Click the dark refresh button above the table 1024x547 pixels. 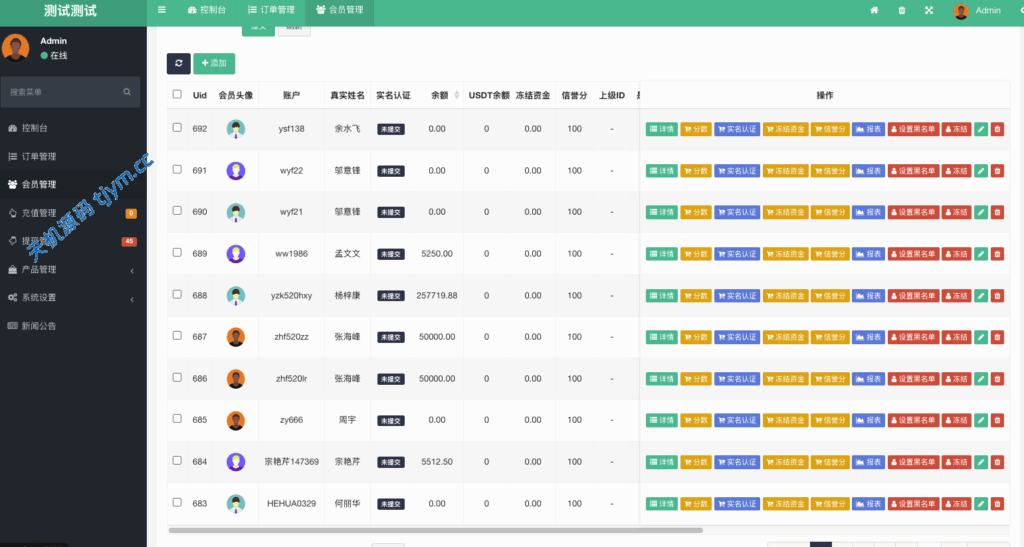[x=178, y=63]
